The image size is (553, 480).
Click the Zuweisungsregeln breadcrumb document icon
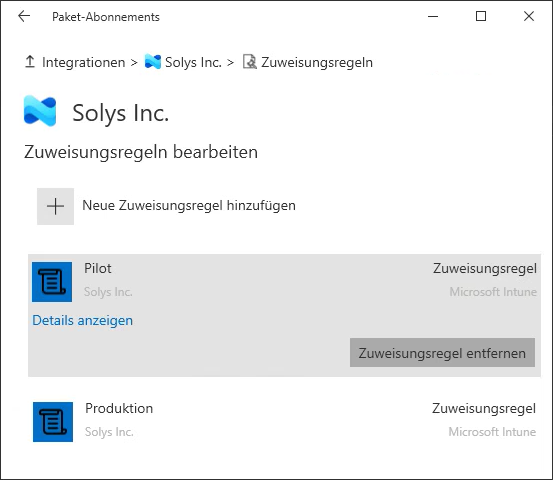coord(250,62)
